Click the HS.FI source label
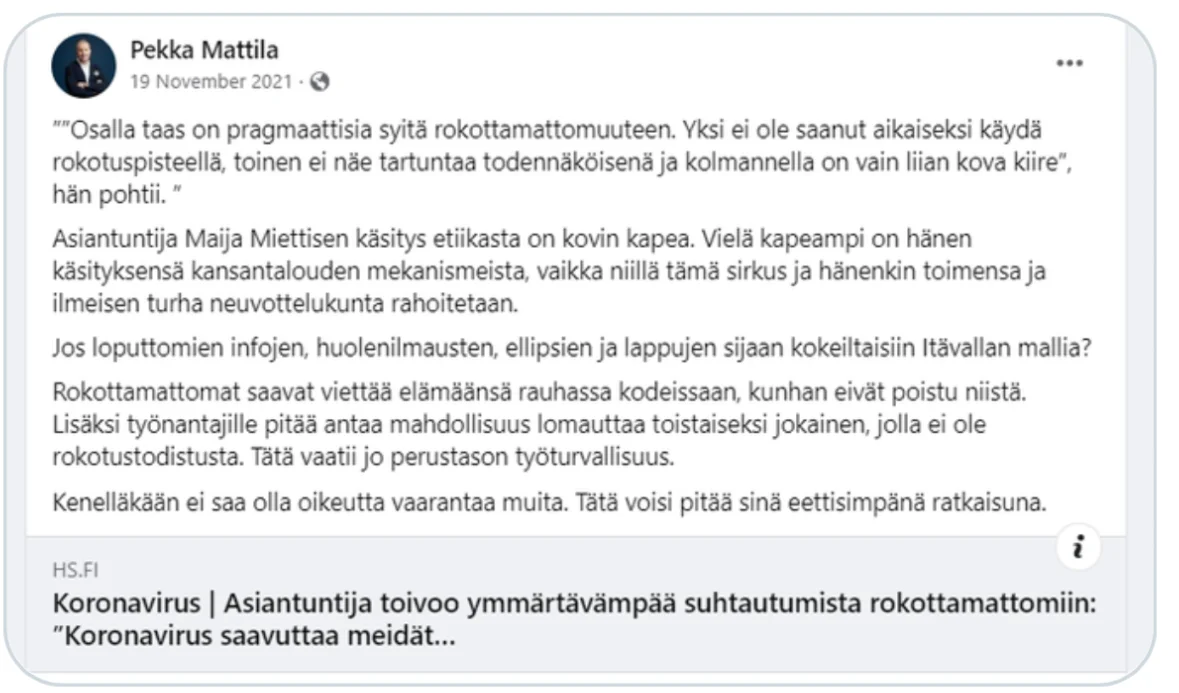This screenshot has width=1179, height=693. [x=75, y=571]
